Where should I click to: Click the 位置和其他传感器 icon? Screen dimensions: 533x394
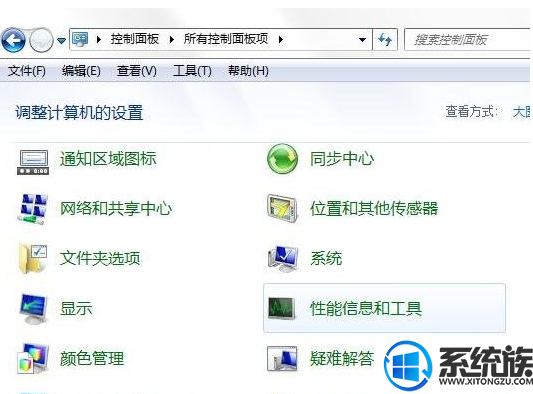pyautogui.click(x=282, y=208)
